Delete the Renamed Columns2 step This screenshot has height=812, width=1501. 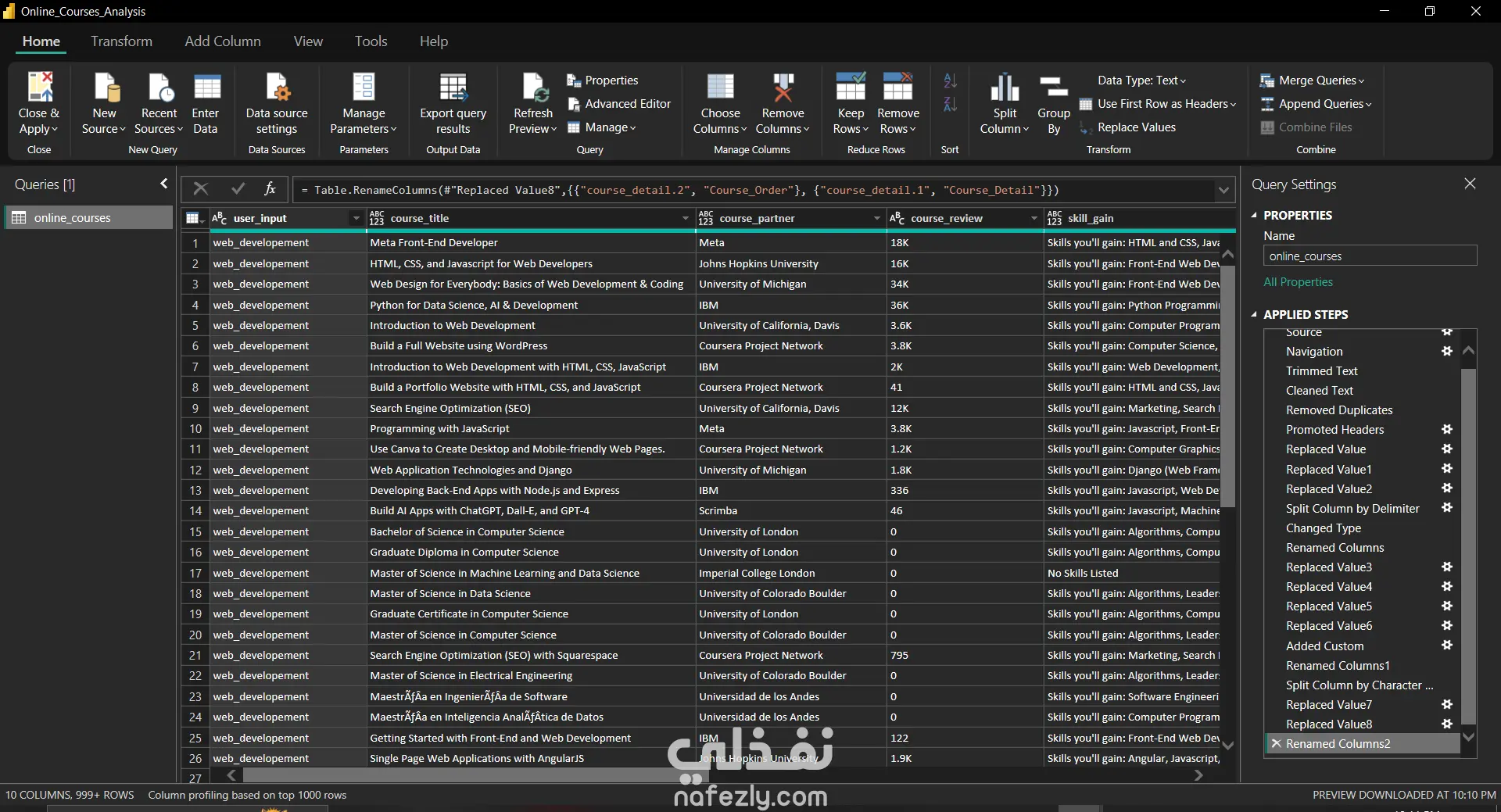[1276, 744]
